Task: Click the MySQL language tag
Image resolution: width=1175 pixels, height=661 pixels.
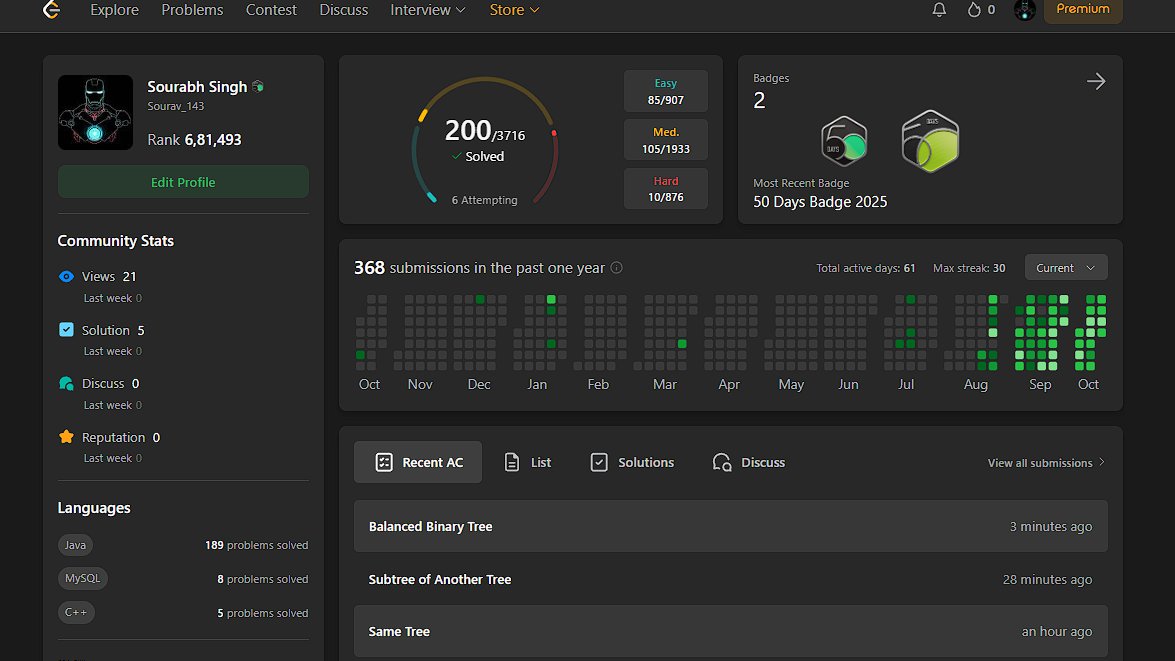Action: point(82,579)
